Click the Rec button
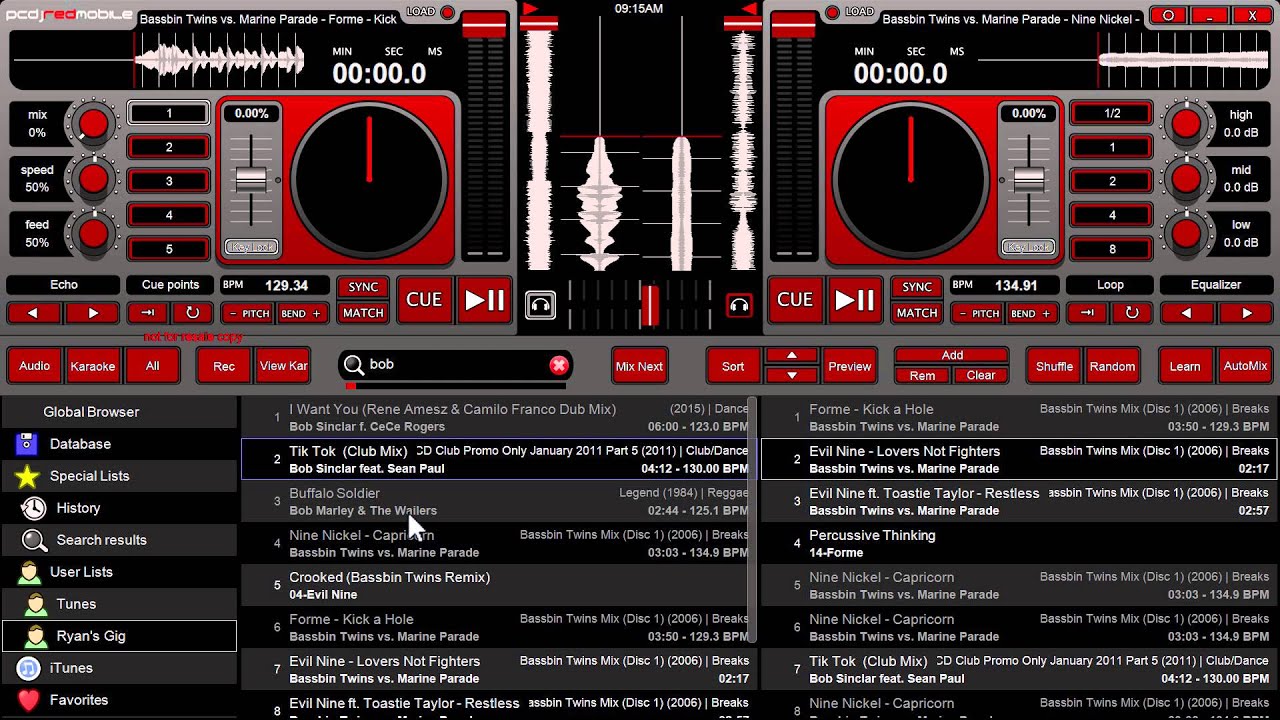The image size is (1280, 720). (x=224, y=366)
